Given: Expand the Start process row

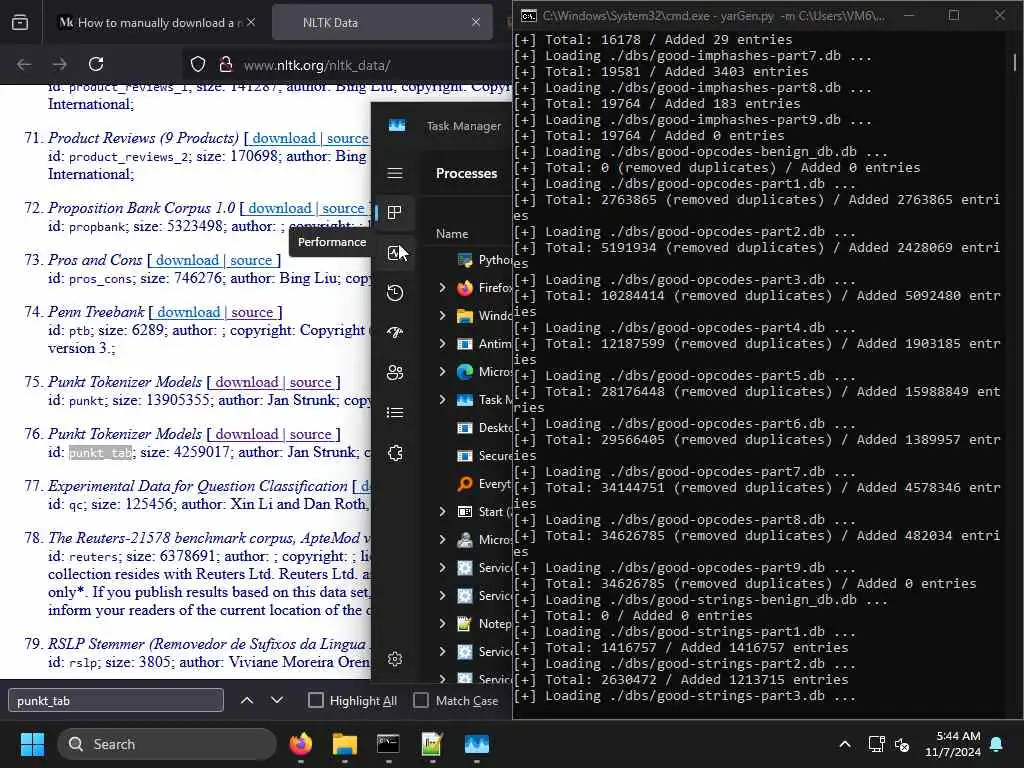Looking at the screenshot, I should point(442,511).
